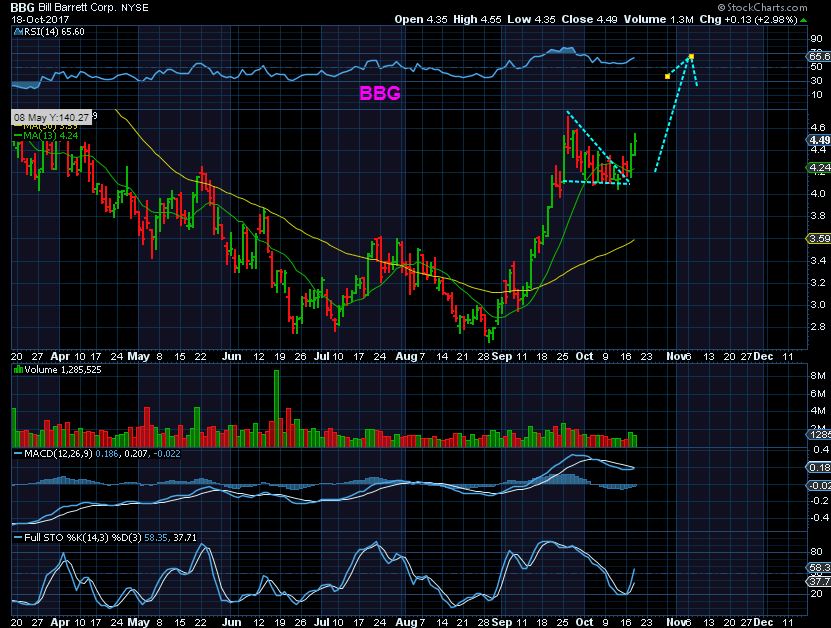The image size is (831, 628).
Task: Click the '8M' volume axis label
Action: [x=818, y=376]
